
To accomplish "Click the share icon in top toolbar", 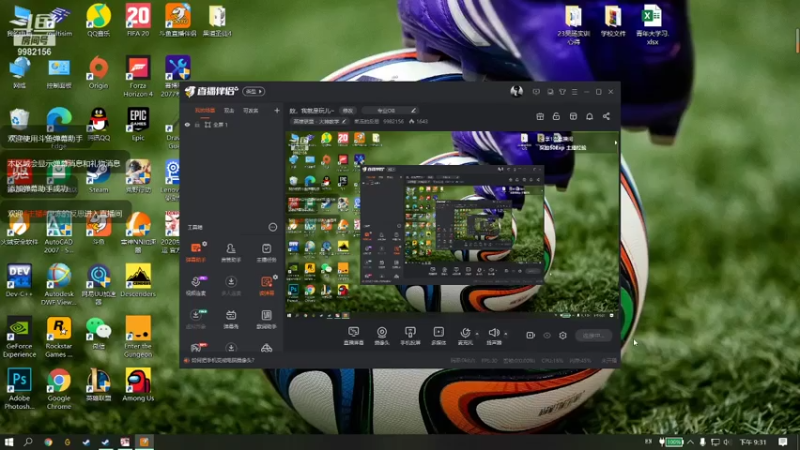I will [x=606, y=116].
